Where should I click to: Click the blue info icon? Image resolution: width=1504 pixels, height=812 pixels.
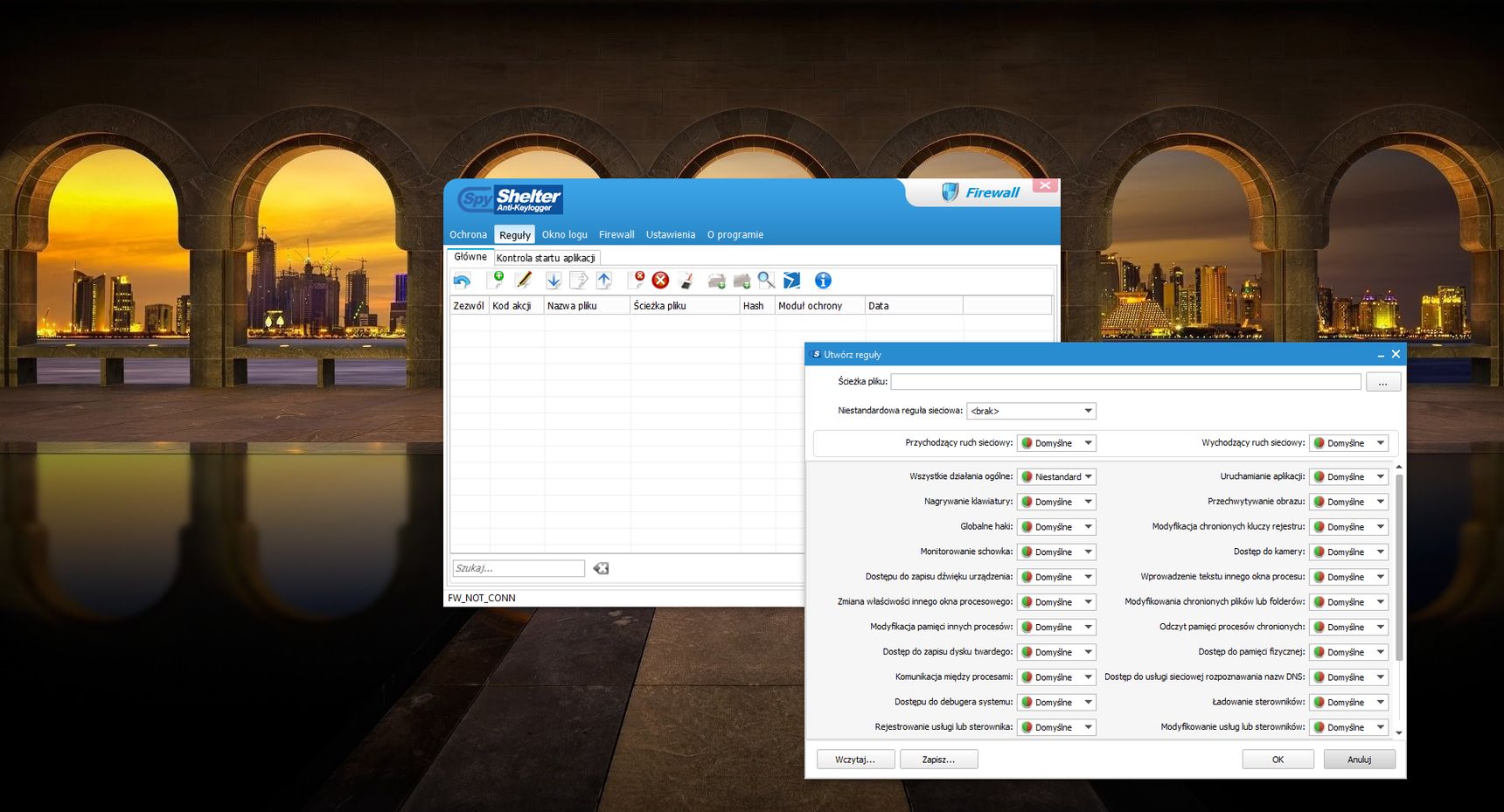(823, 280)
